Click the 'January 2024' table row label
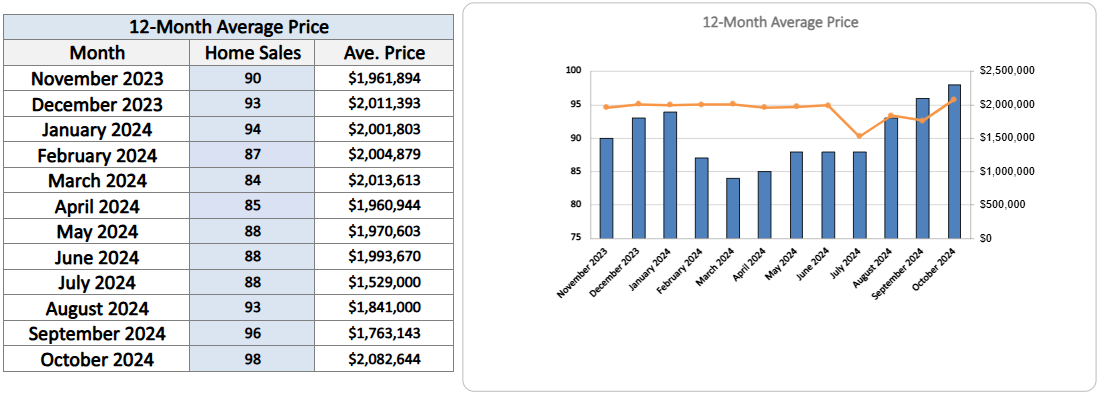 [x=97, y=130]
